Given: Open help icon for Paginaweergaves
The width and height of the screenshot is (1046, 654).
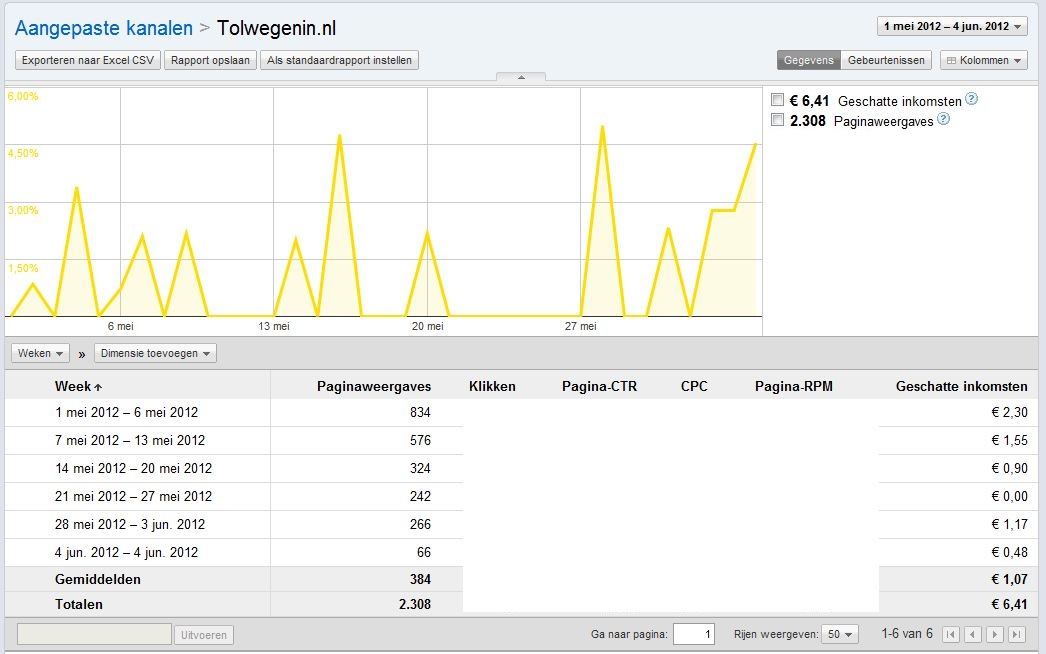Looking at the screenshot, I should click(x=943, y=119).
